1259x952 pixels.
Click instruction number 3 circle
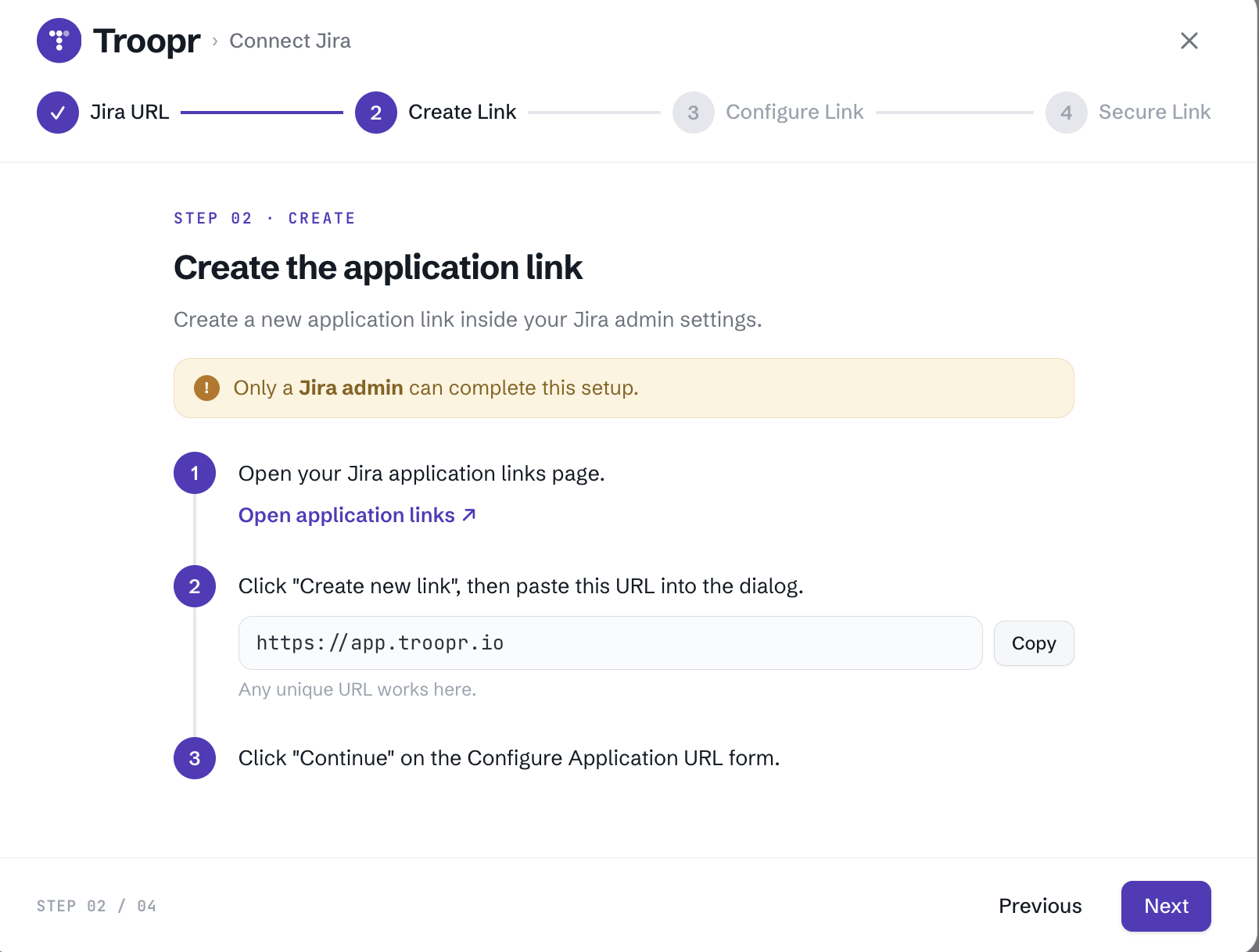point(195,758)
